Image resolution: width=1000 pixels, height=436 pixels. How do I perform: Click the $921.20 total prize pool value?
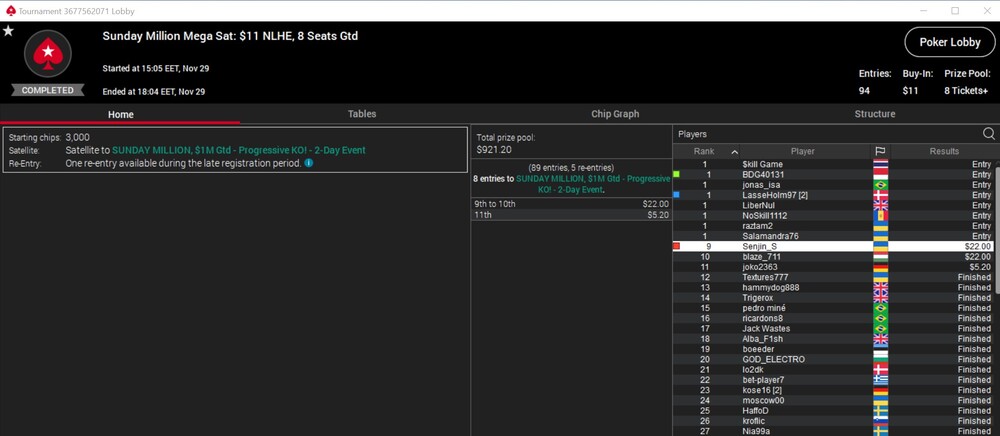[494, 150]
